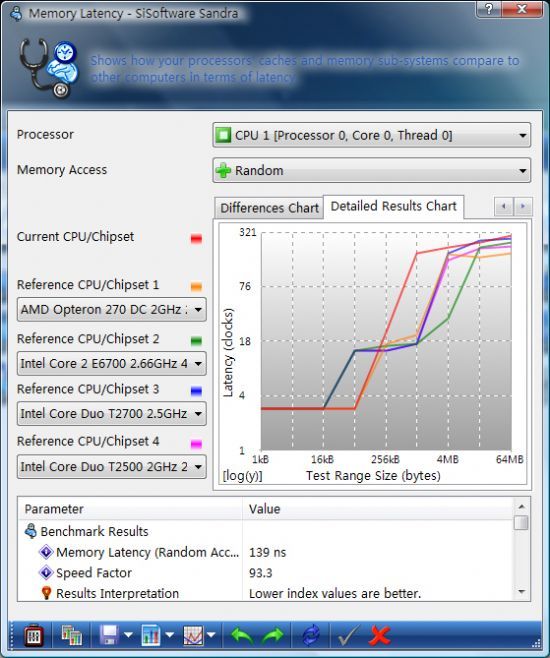
Task: Click the options sliders icon in bottom toolbar
Action: point(34,636)
